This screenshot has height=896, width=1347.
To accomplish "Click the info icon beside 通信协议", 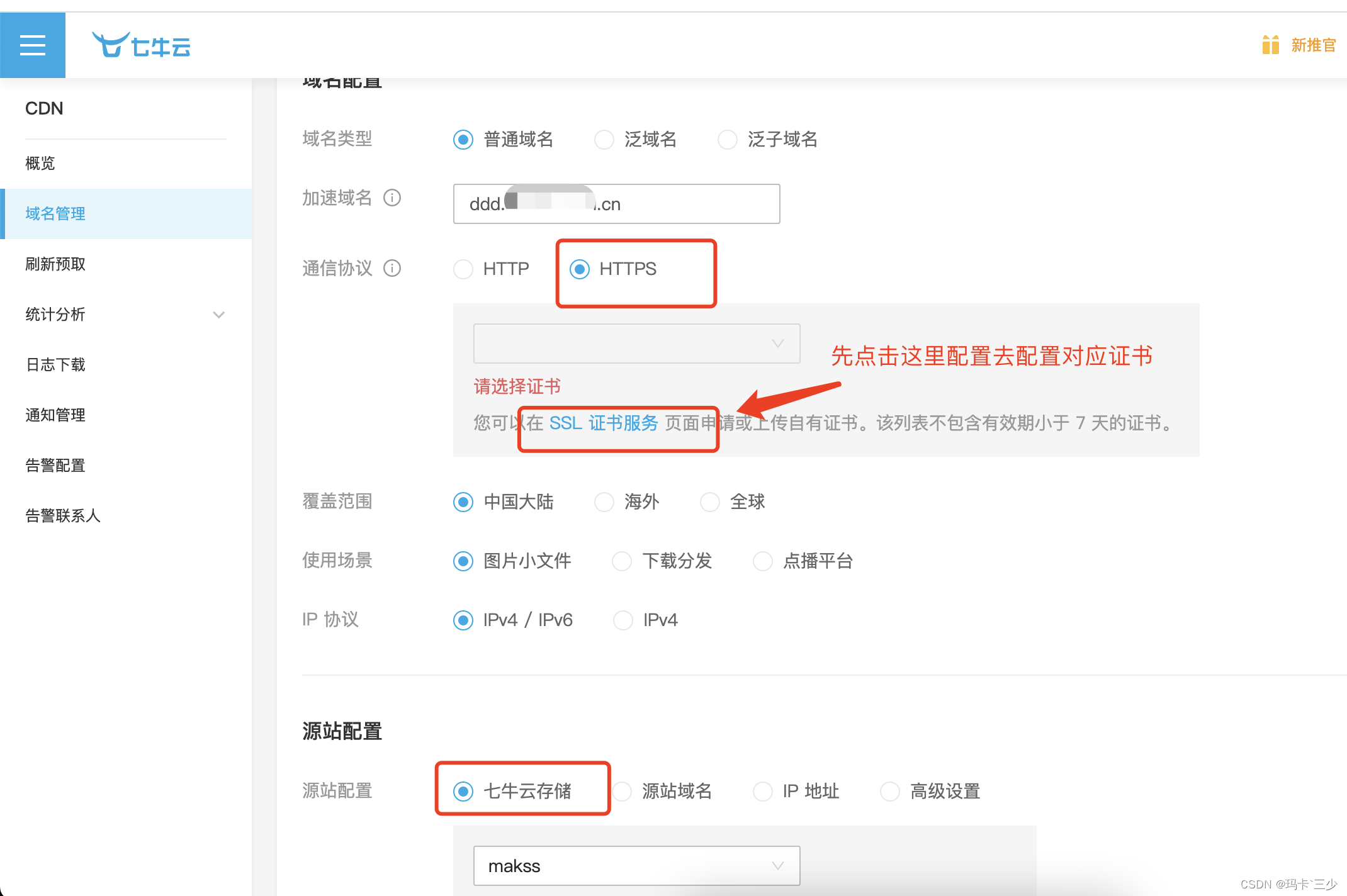I will pos(392,269).
